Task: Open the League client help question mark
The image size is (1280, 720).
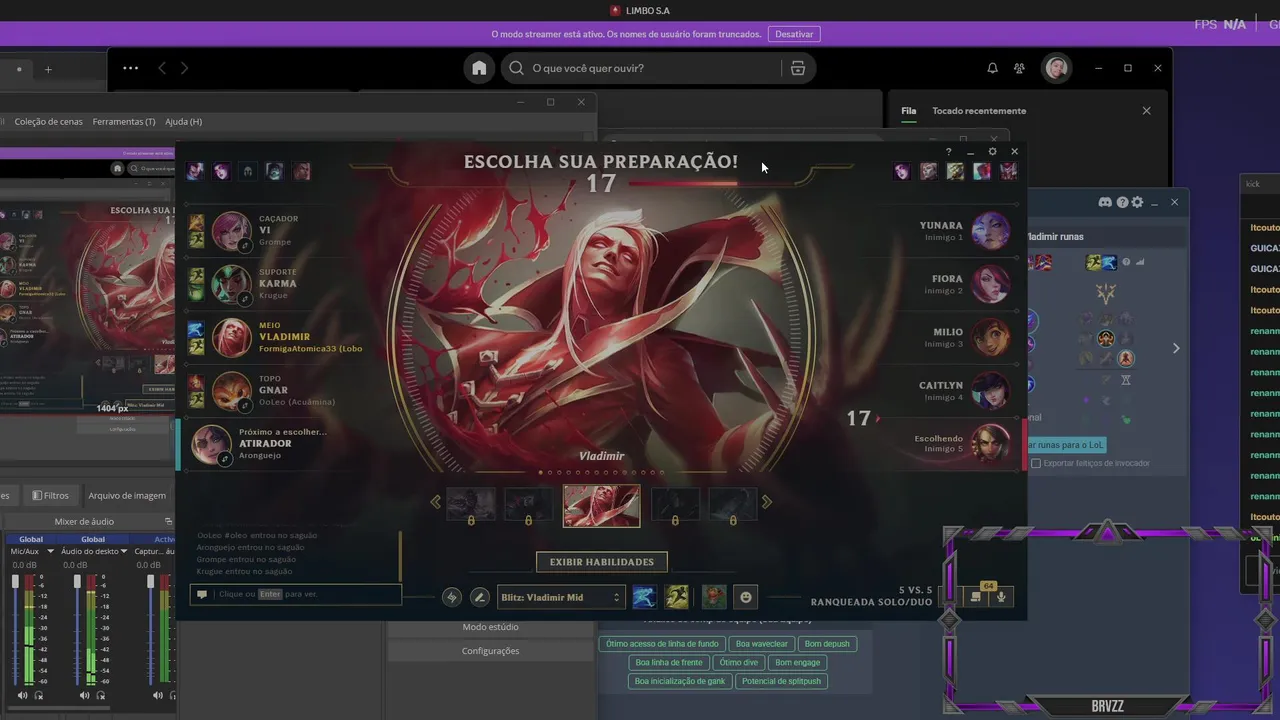Action: click(x=949, y=152)
